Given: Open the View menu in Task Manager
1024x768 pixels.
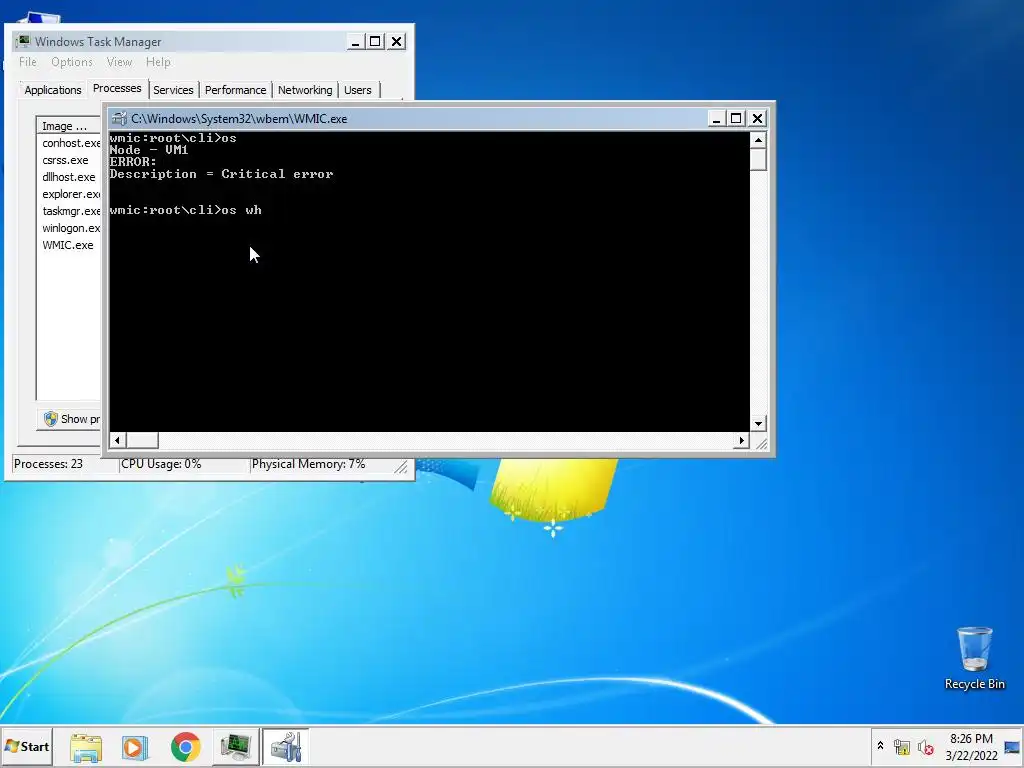Looking at the screenshot, I should pos(119,62).
